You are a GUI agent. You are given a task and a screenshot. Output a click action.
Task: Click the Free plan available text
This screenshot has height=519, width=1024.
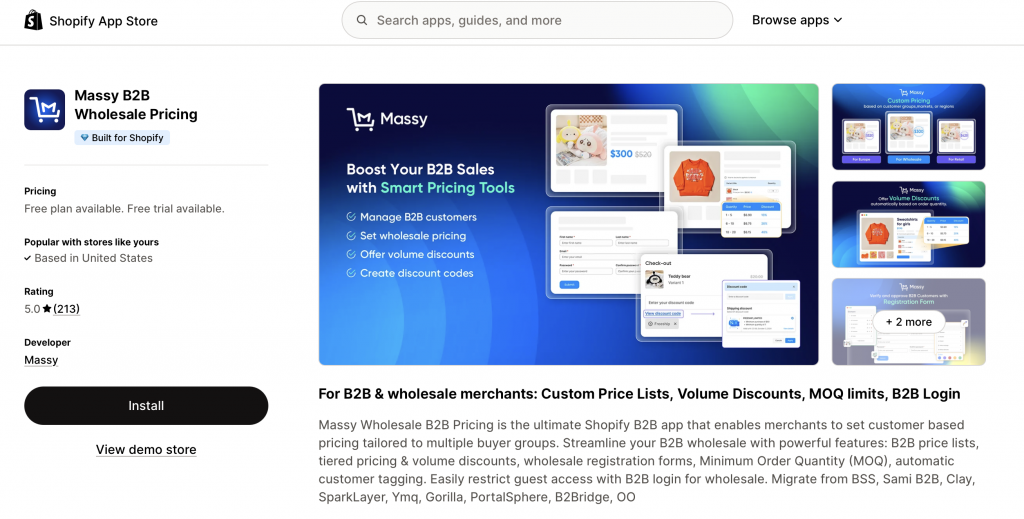(x=124, y=209)
